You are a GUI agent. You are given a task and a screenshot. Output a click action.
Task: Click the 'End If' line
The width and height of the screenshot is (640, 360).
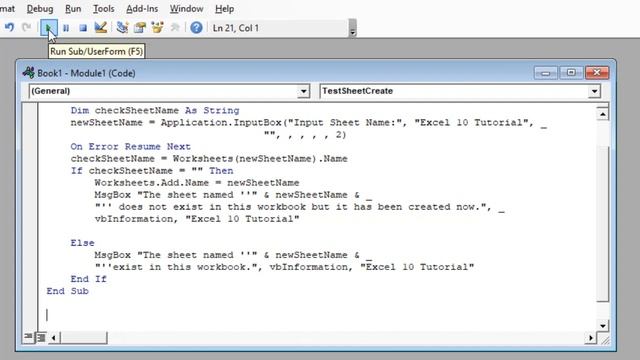(x=89, y=279)
